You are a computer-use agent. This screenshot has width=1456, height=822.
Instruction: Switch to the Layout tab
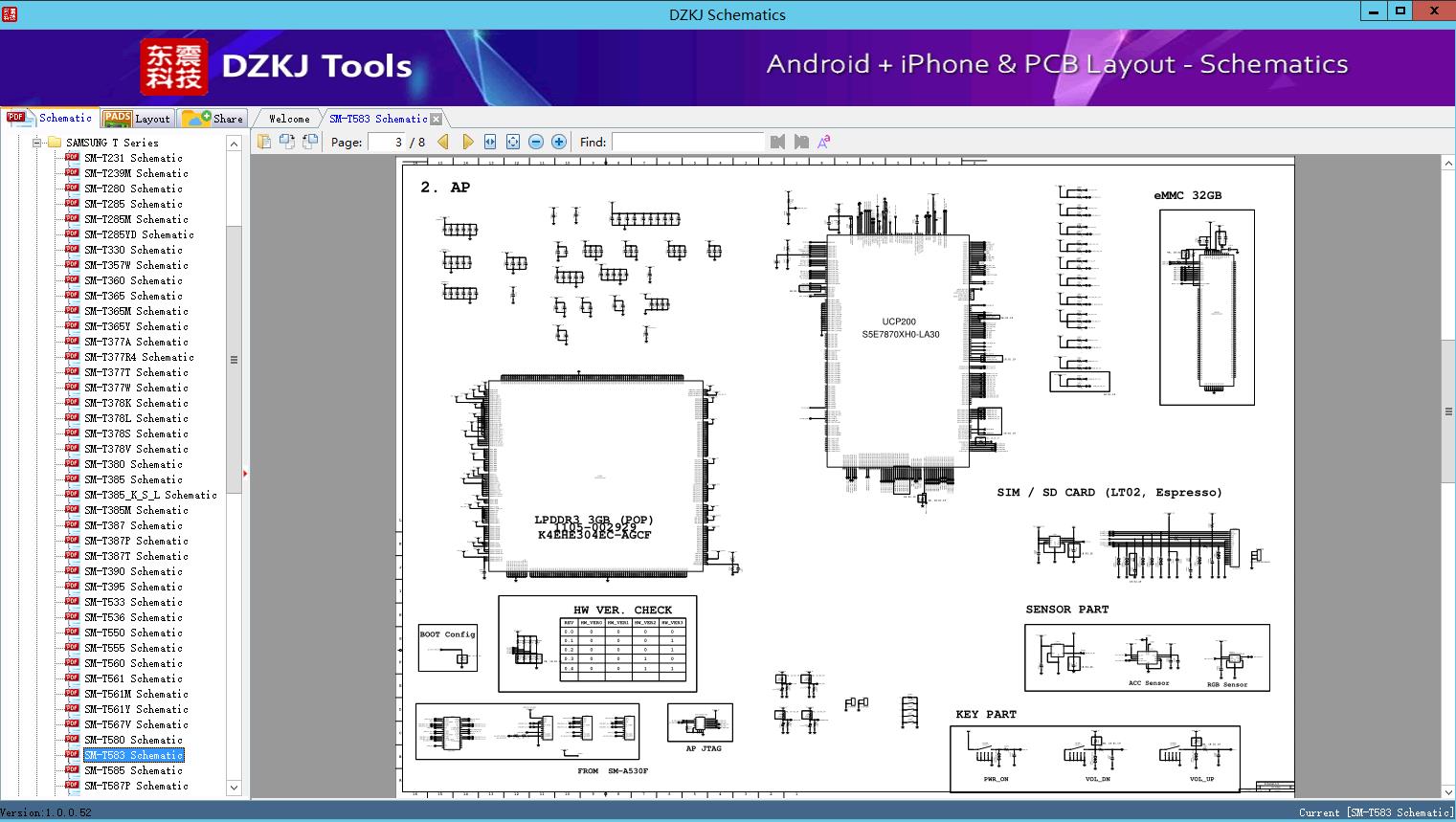[137, 119]
